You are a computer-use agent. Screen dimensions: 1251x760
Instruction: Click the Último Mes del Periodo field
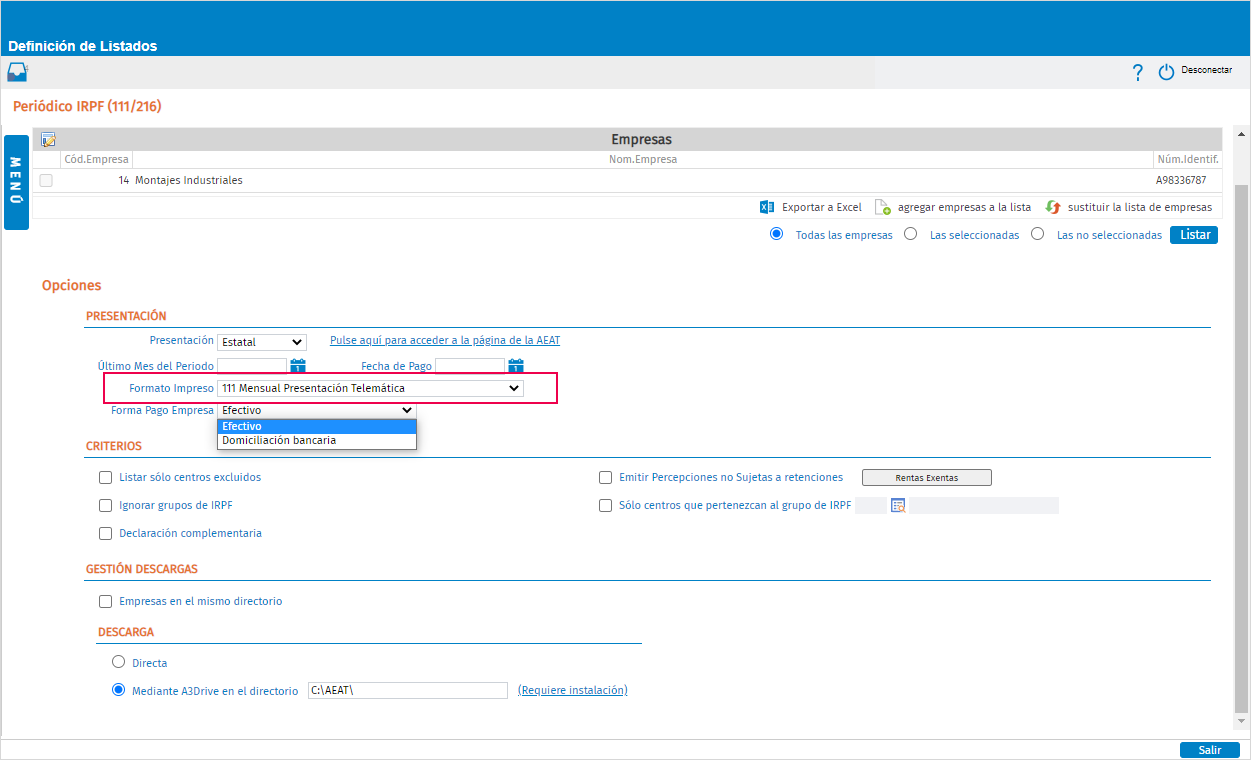point(252,366)
